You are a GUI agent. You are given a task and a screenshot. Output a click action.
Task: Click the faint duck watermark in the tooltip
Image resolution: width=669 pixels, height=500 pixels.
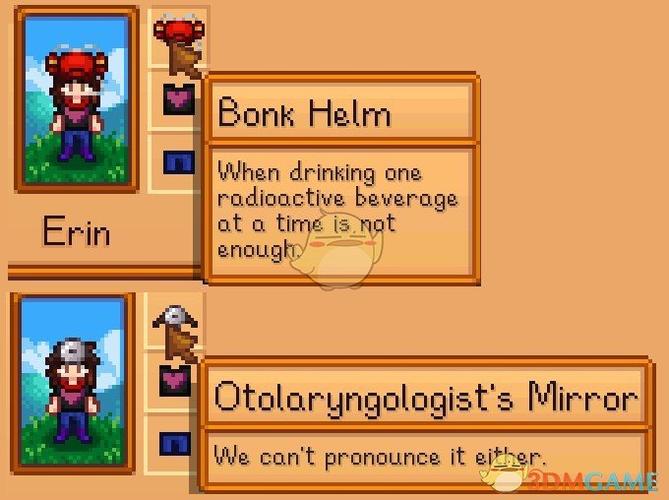tap(337, 250)
